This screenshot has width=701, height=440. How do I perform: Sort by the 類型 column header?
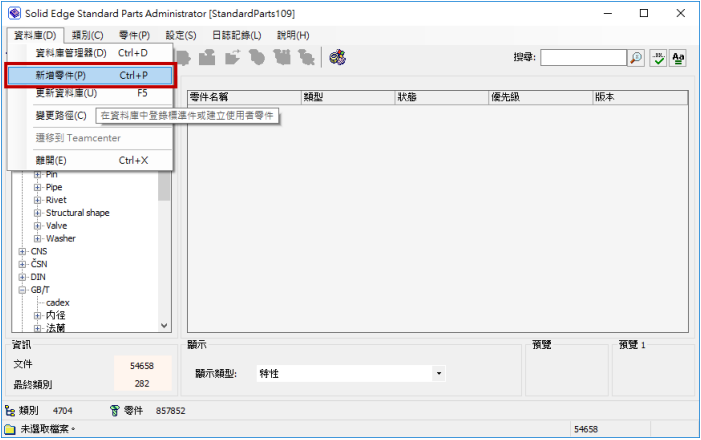pyautogui.click(x=349, y=97)
